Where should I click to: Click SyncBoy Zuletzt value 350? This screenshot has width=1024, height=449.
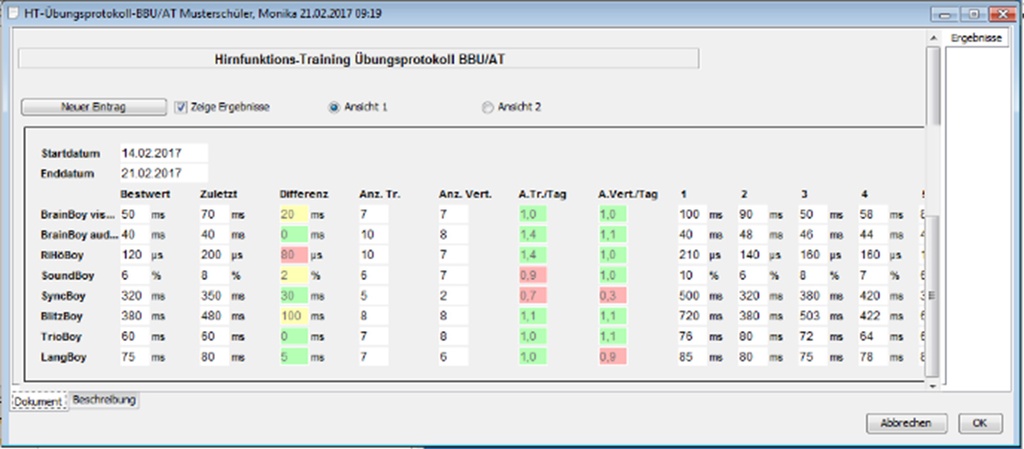point(214,296)
